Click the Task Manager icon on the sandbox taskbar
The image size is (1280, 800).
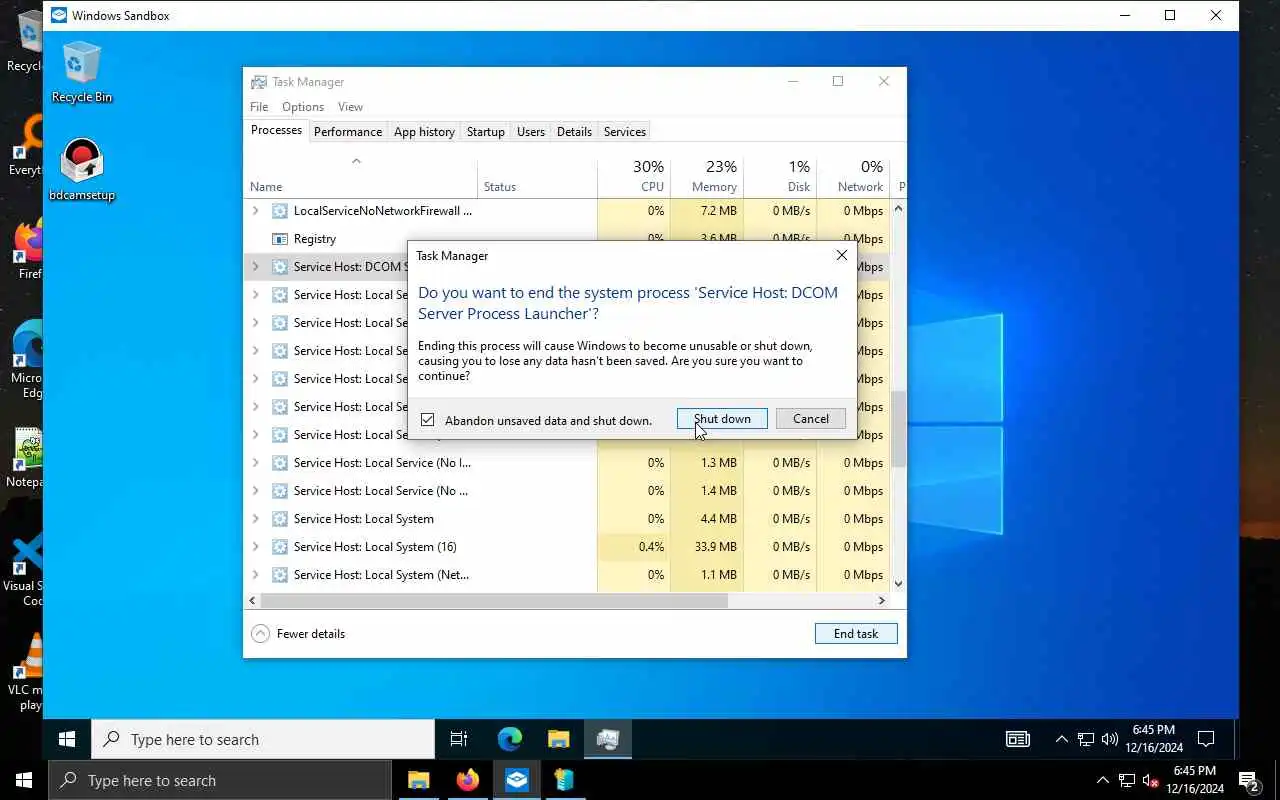(x=607, y=739)
